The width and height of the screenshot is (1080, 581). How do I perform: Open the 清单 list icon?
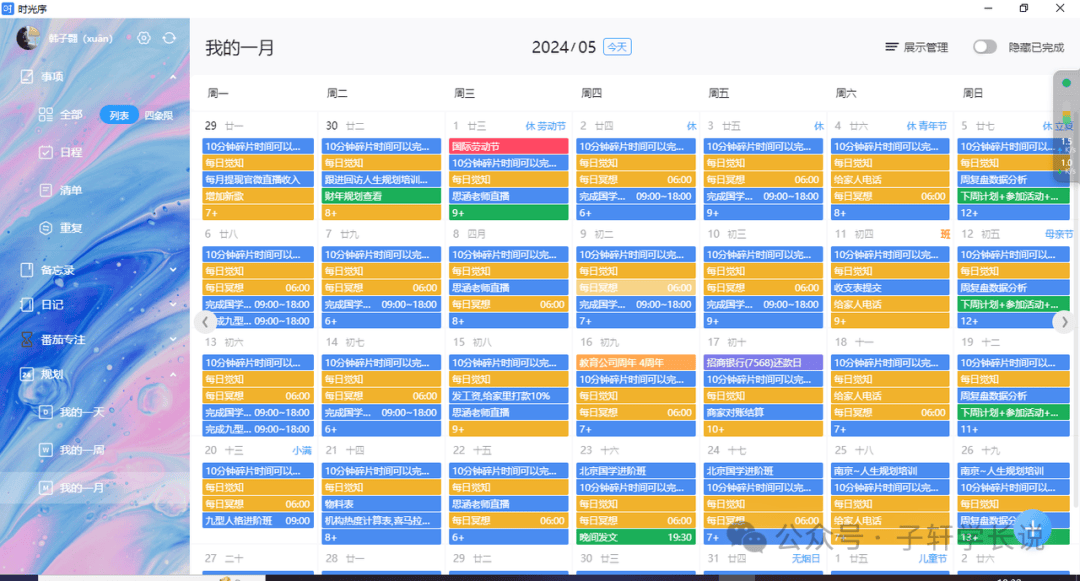click(45, 190)
